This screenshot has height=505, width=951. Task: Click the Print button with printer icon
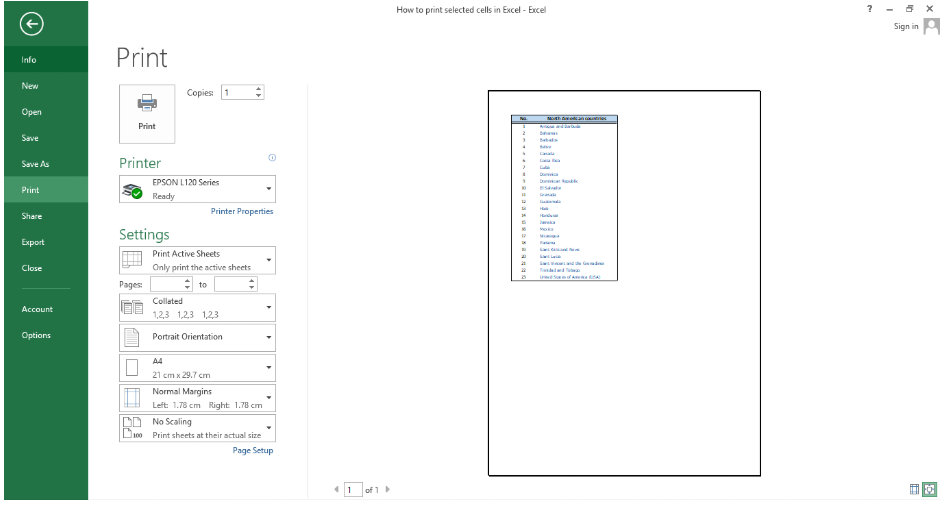[147, 114]
